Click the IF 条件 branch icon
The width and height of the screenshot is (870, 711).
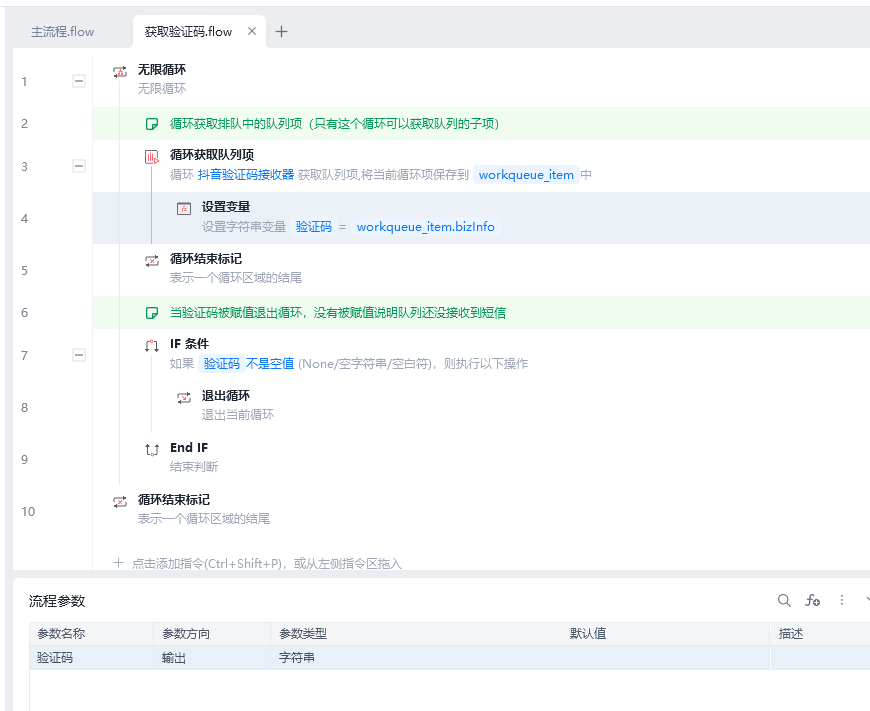152,345
